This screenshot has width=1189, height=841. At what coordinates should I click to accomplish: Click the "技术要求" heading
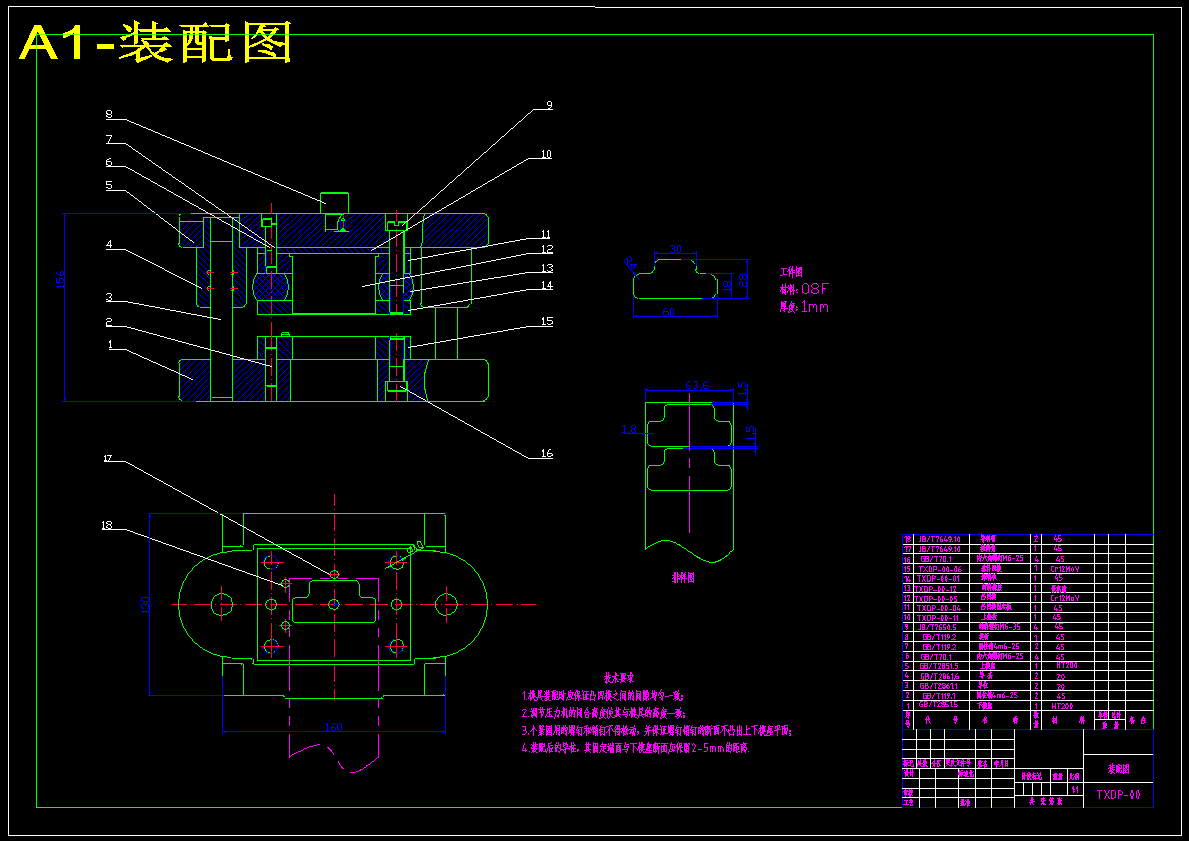(619, 677)
